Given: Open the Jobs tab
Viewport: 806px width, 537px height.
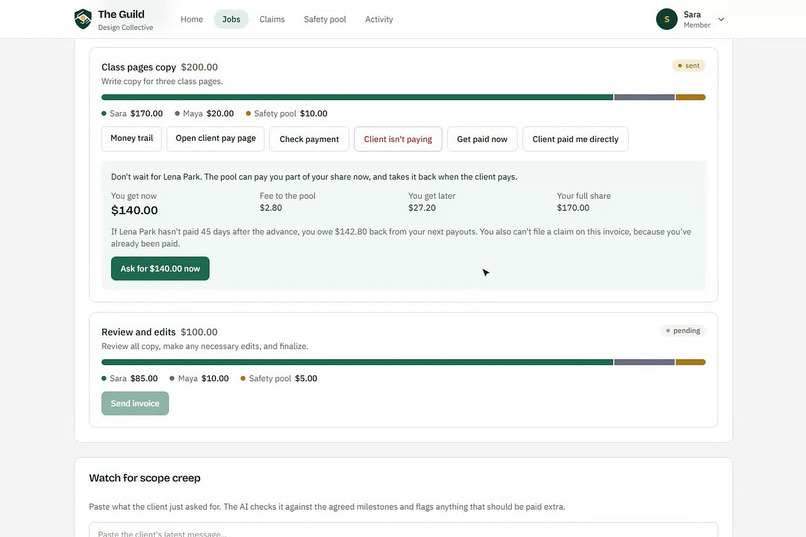Looking at the screenshot, I should point(231,19).
